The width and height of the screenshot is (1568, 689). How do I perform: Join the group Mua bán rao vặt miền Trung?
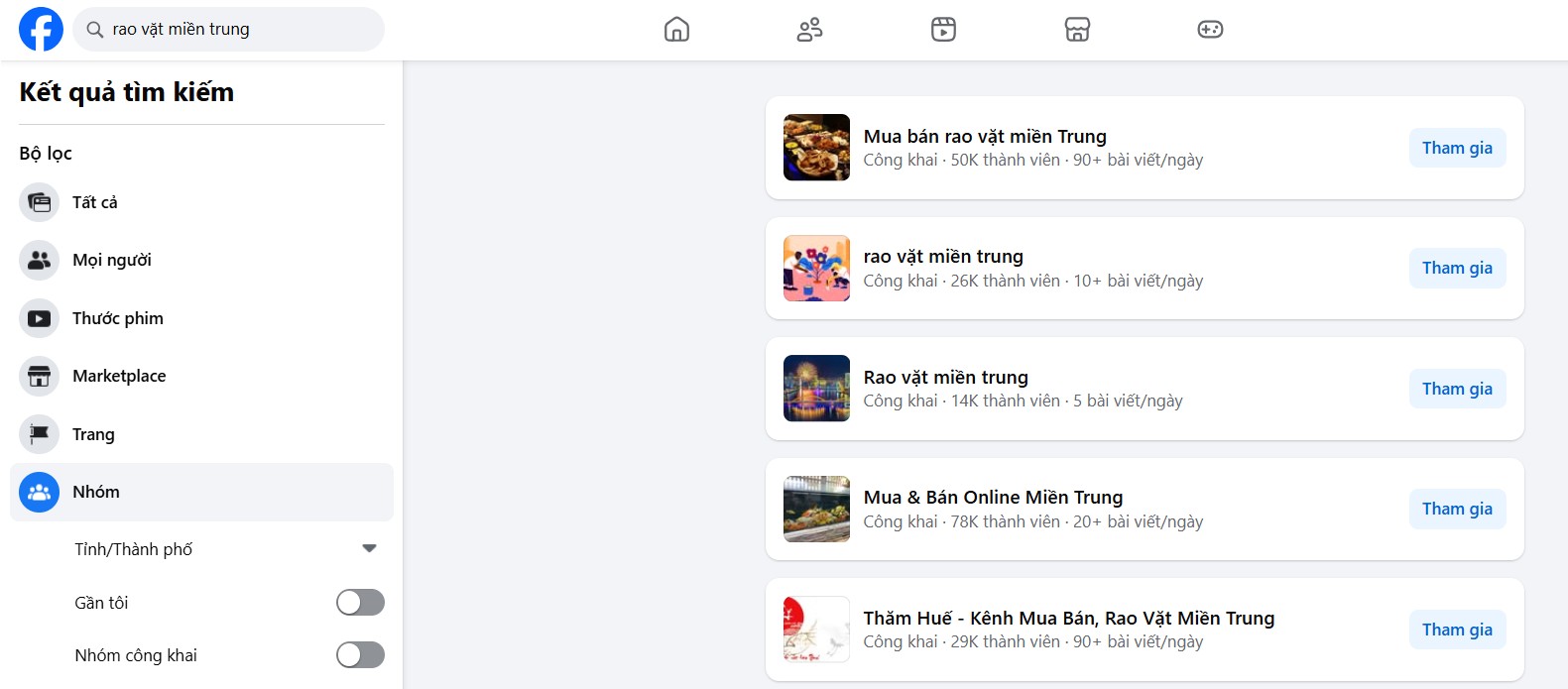[1456, 147]
